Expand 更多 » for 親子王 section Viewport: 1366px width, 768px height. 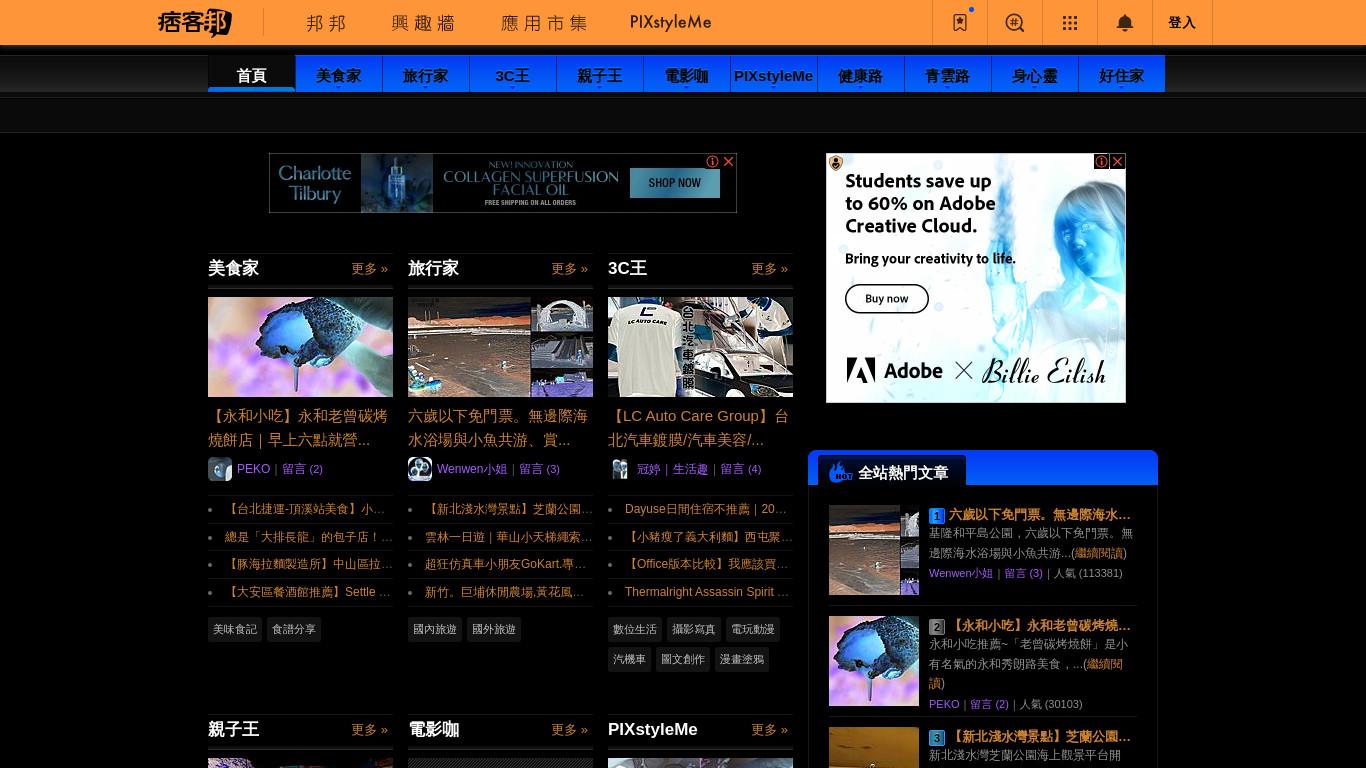(x=369, y=730)
